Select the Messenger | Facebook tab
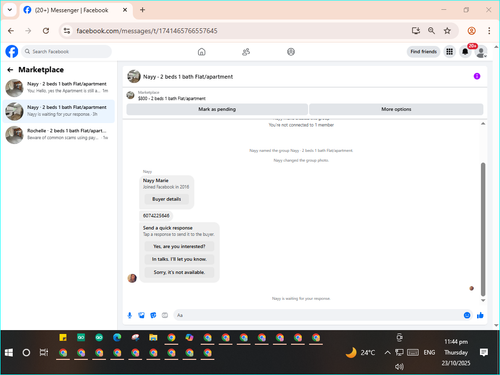 (76, 10)
